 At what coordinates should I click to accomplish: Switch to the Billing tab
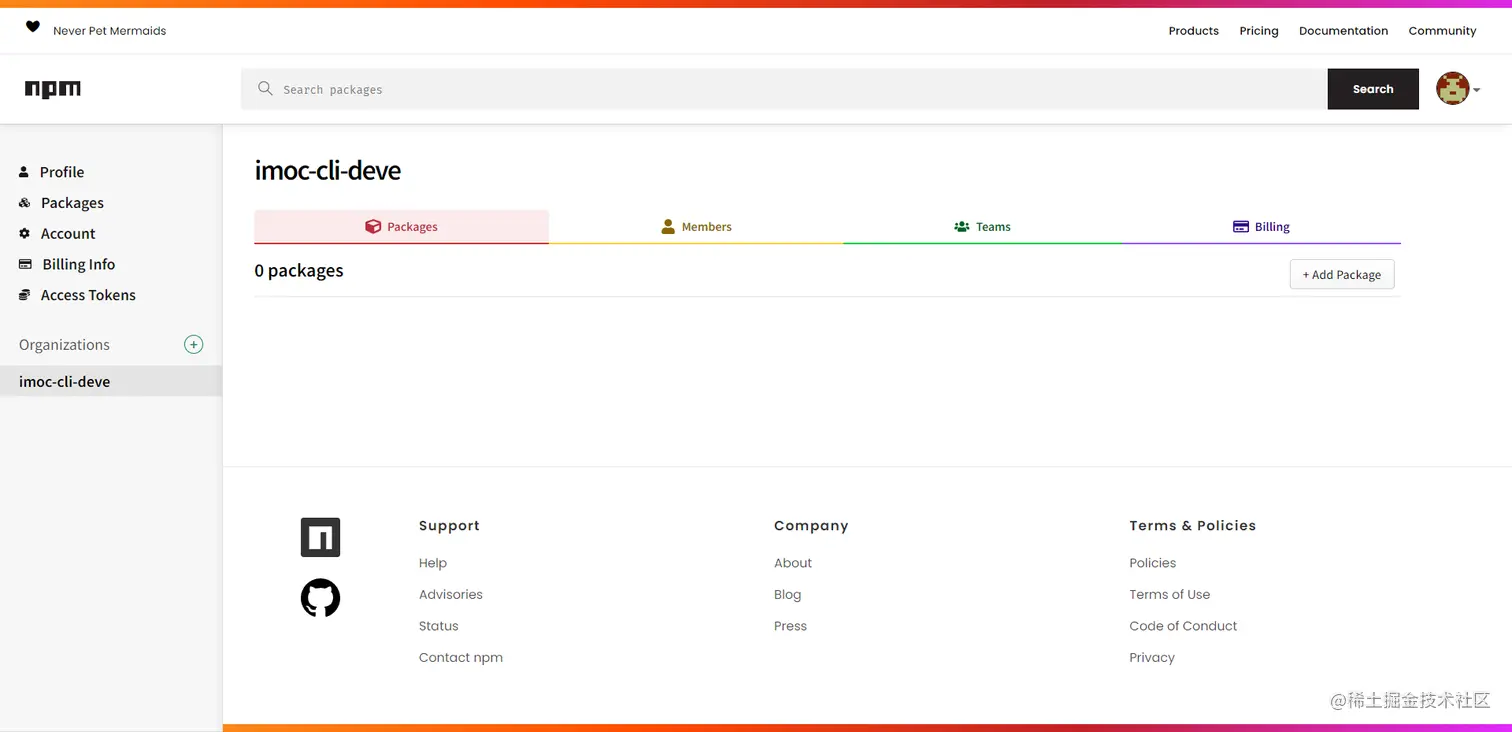1262,227
